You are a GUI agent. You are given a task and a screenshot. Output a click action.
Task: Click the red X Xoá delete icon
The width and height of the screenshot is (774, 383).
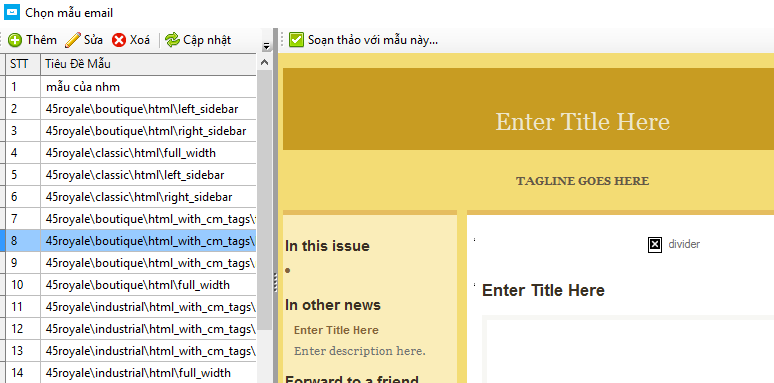[119, 40]
